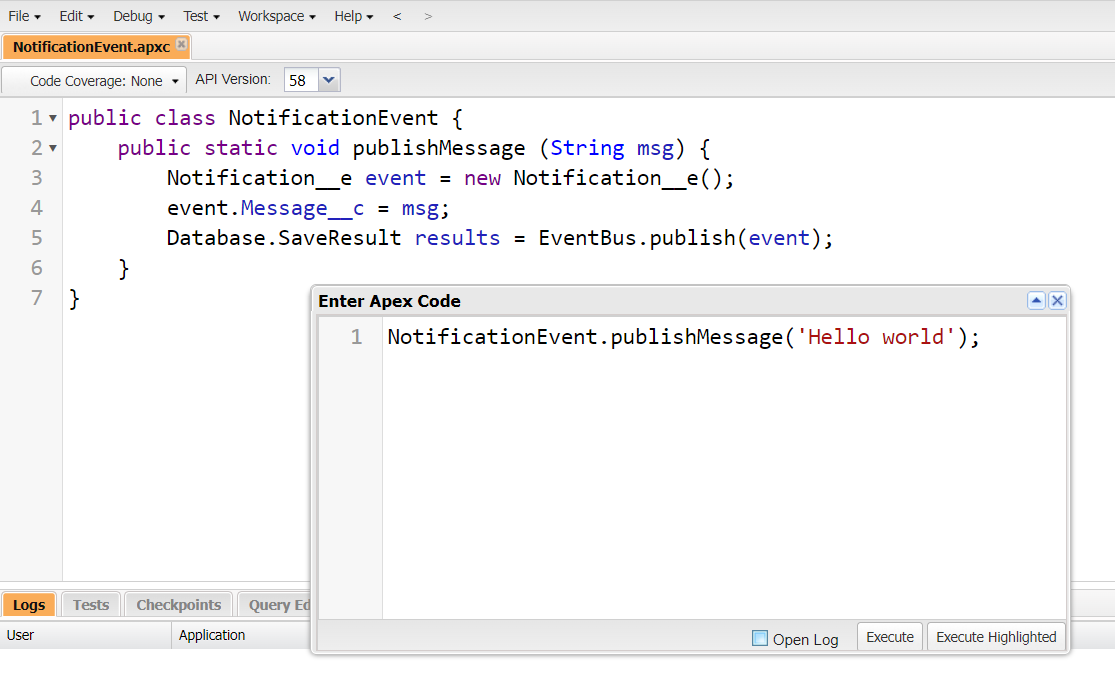Switch to the Query Editor tab
The width and height of the screenshot is (1115, 692).
[274, 605]
